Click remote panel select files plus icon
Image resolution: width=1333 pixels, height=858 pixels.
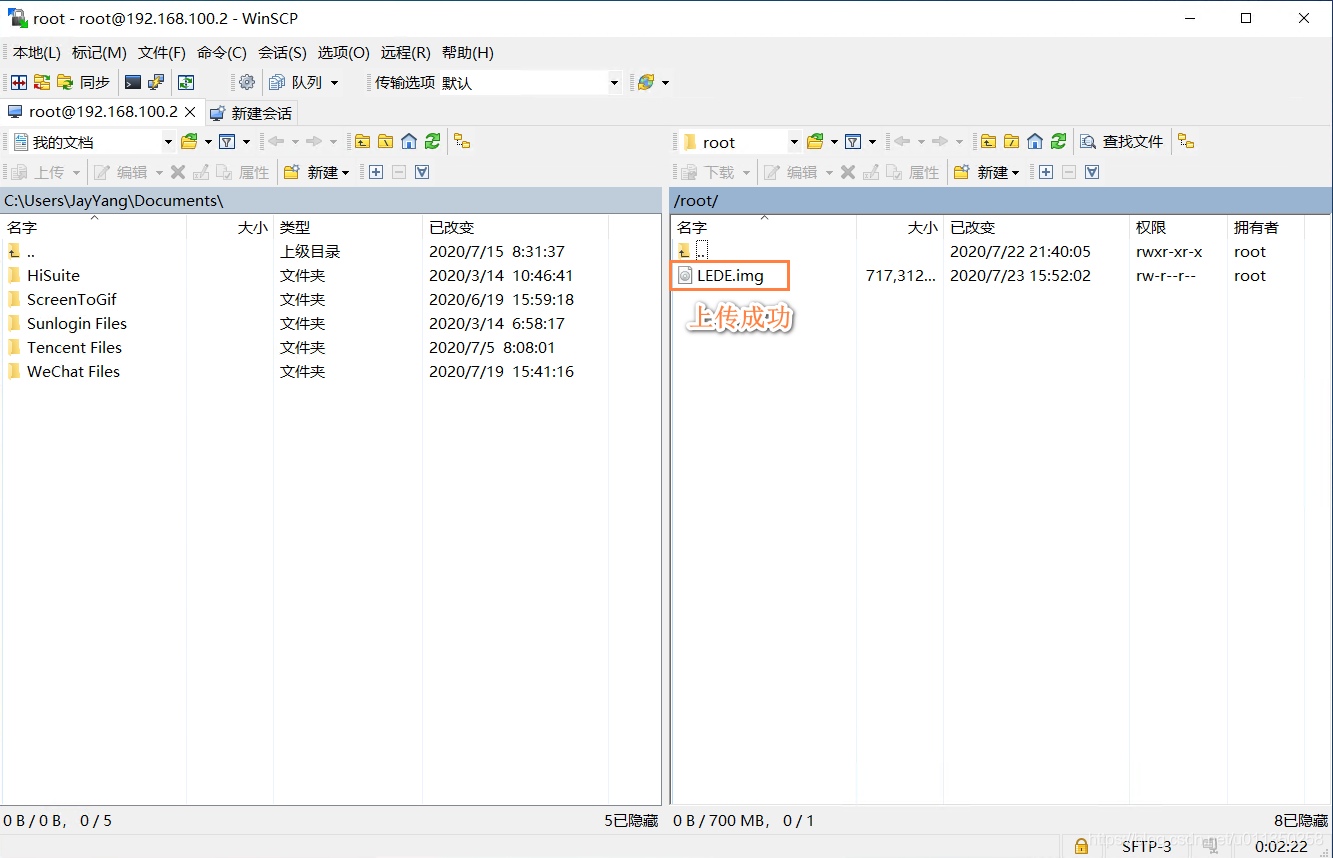click(1046, 172)
